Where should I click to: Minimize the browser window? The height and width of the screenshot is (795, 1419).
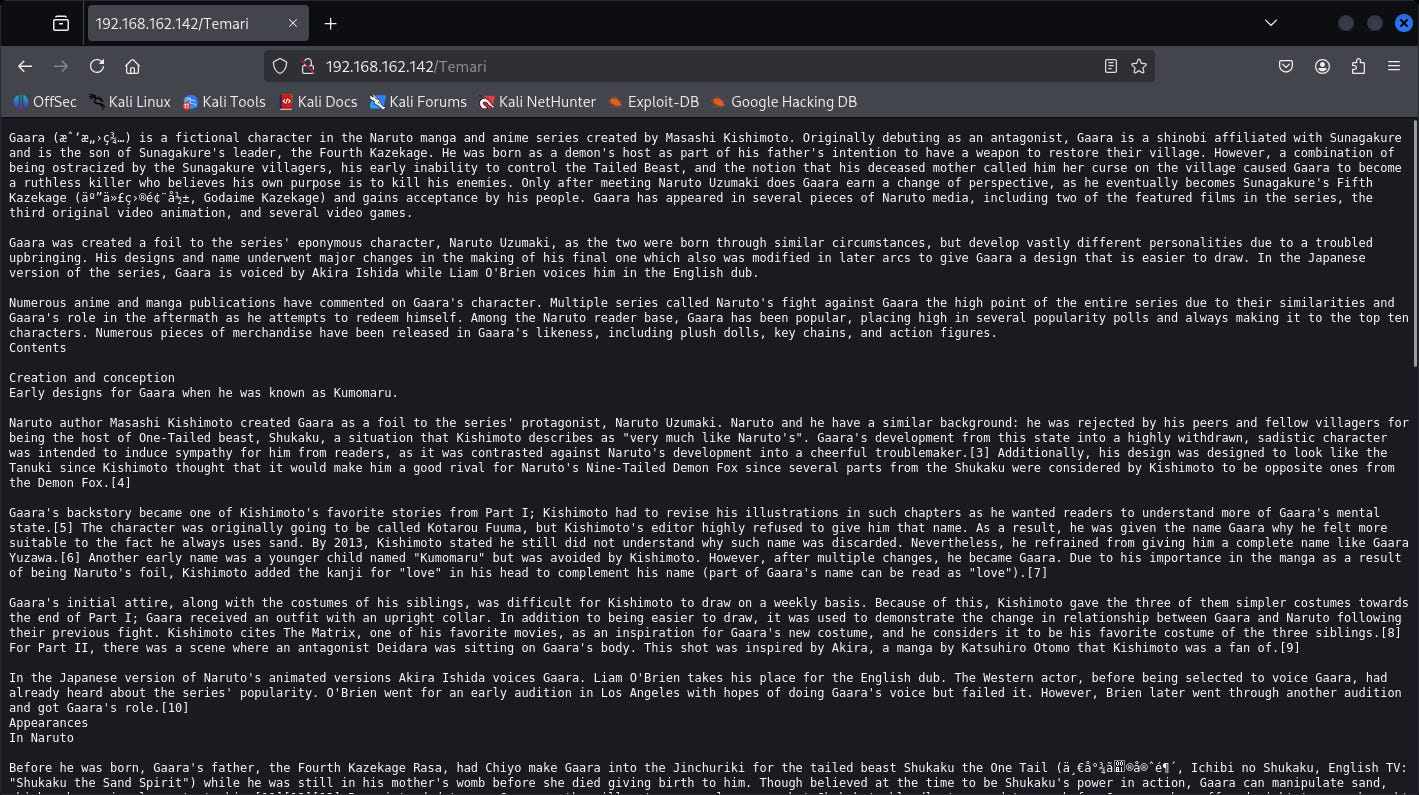(1346, 23)
